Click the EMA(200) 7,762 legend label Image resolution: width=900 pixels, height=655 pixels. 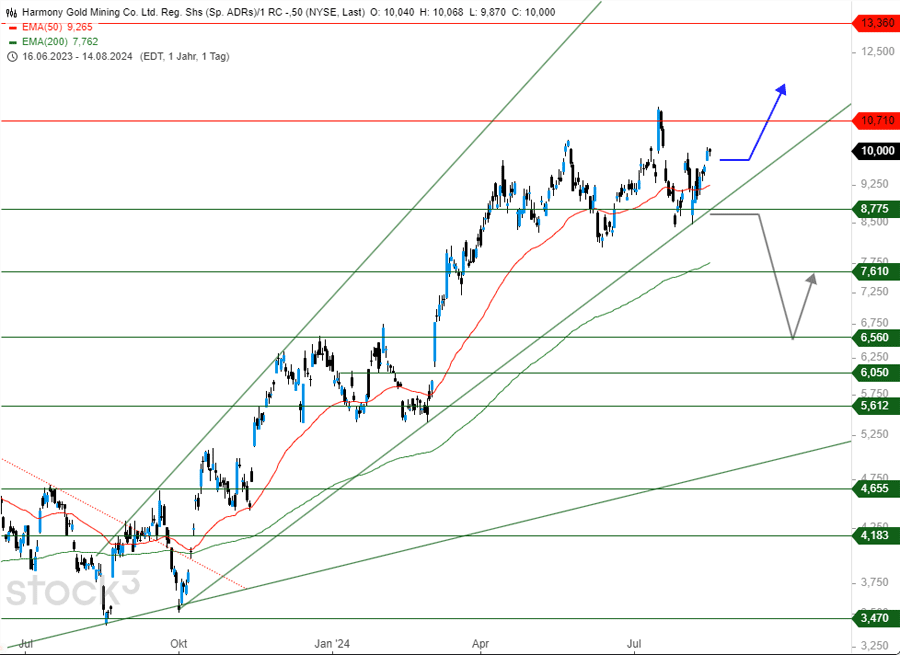[60, 42]
